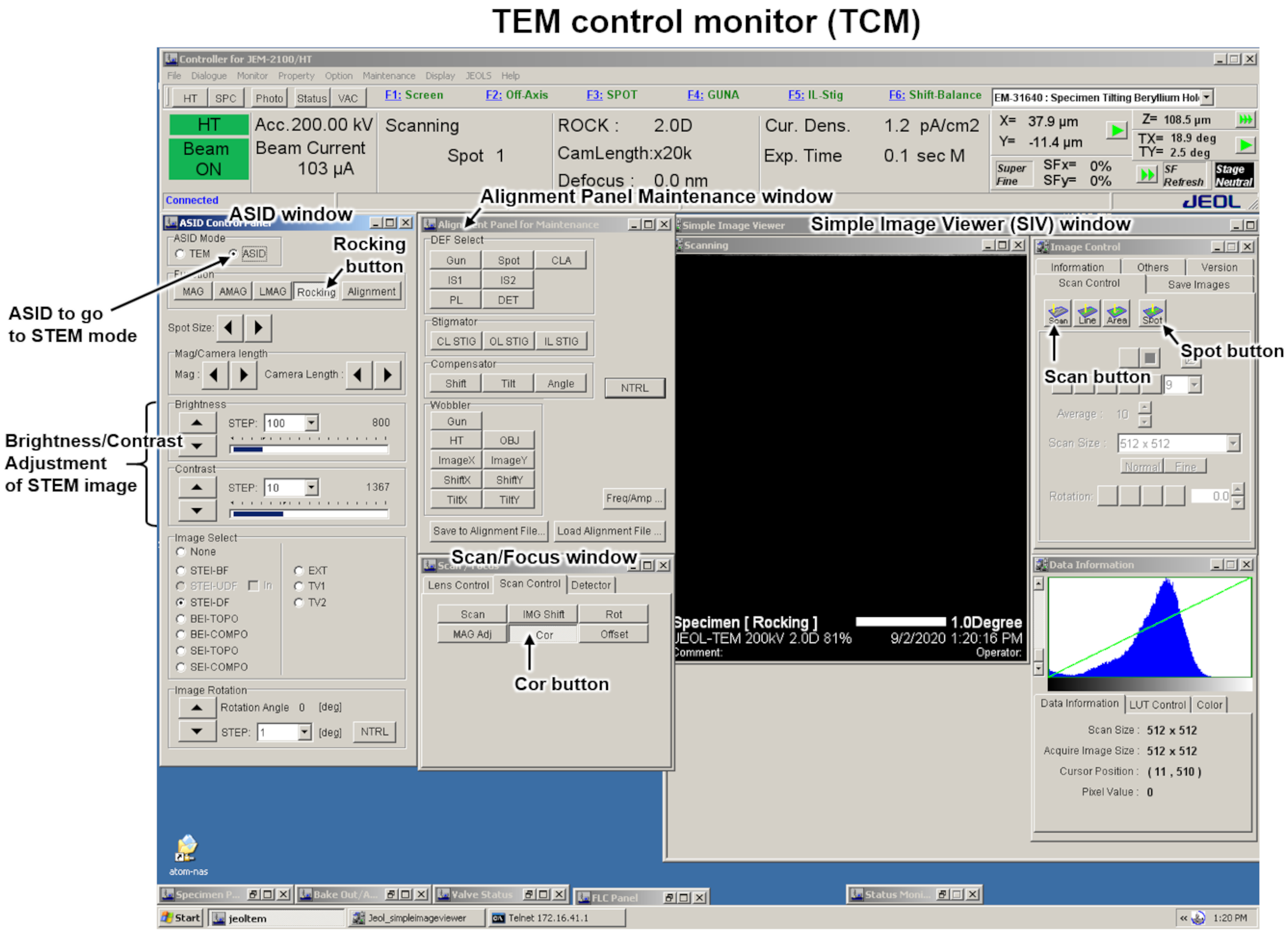Screen dimensions: 1288x938
Task: Click the green arrow beside X/Y position
Action: click(1117, 131)
